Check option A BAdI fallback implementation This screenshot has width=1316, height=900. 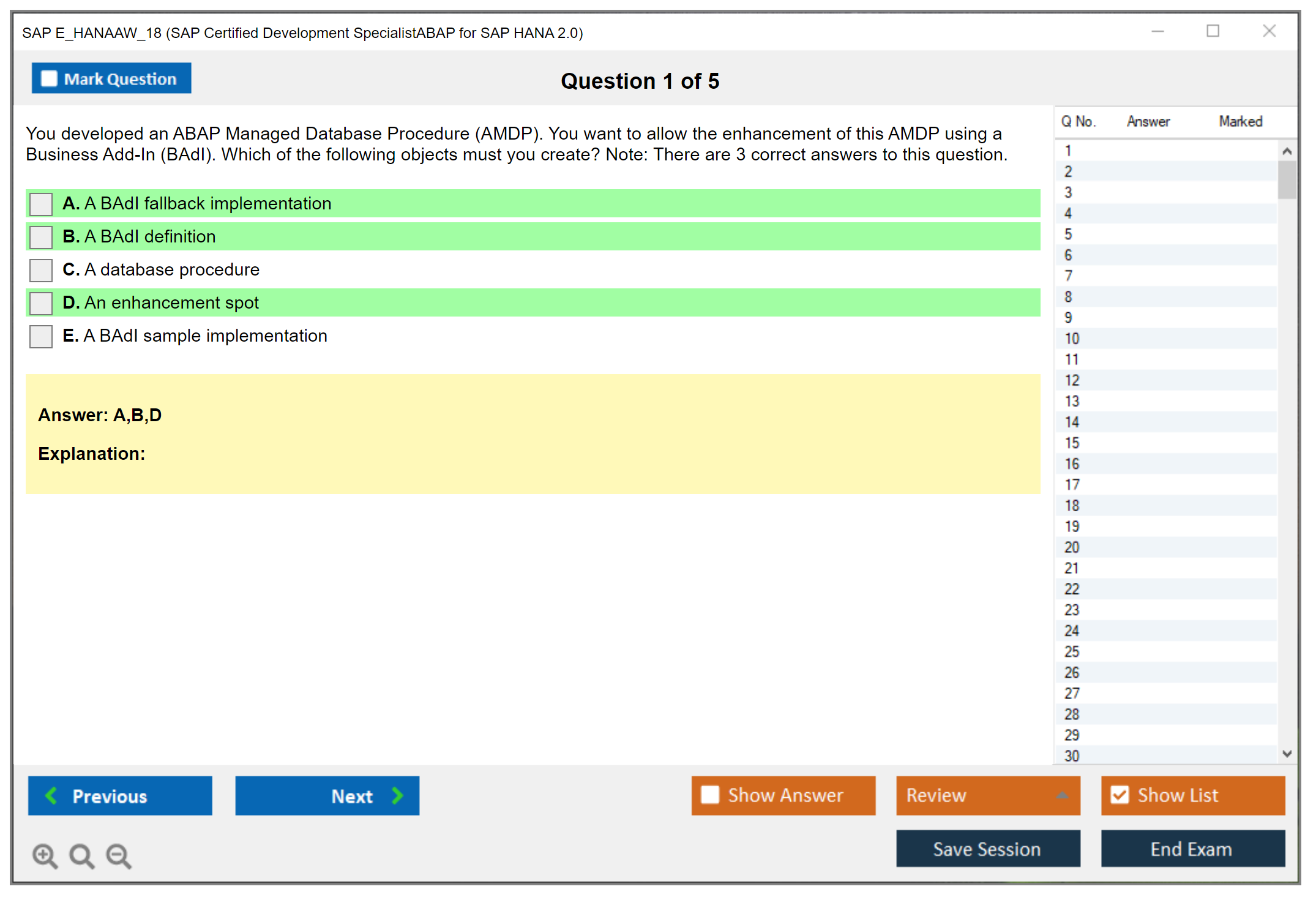(41, 204)
